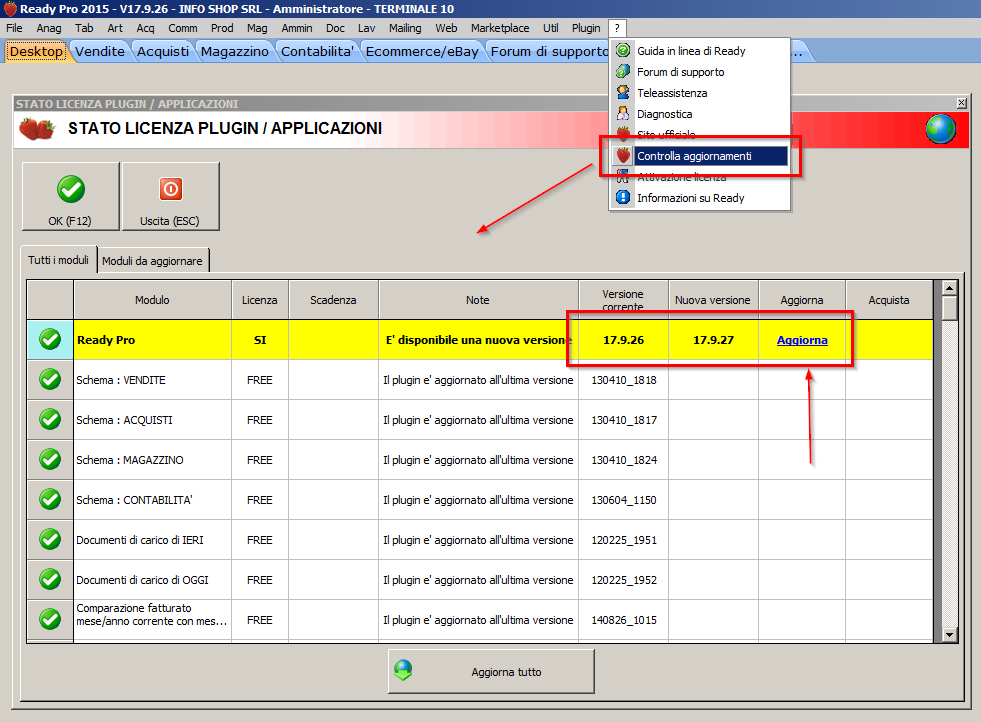
Task: Switch to the Ecommerce/eBay tab
Action: [422, 51]
